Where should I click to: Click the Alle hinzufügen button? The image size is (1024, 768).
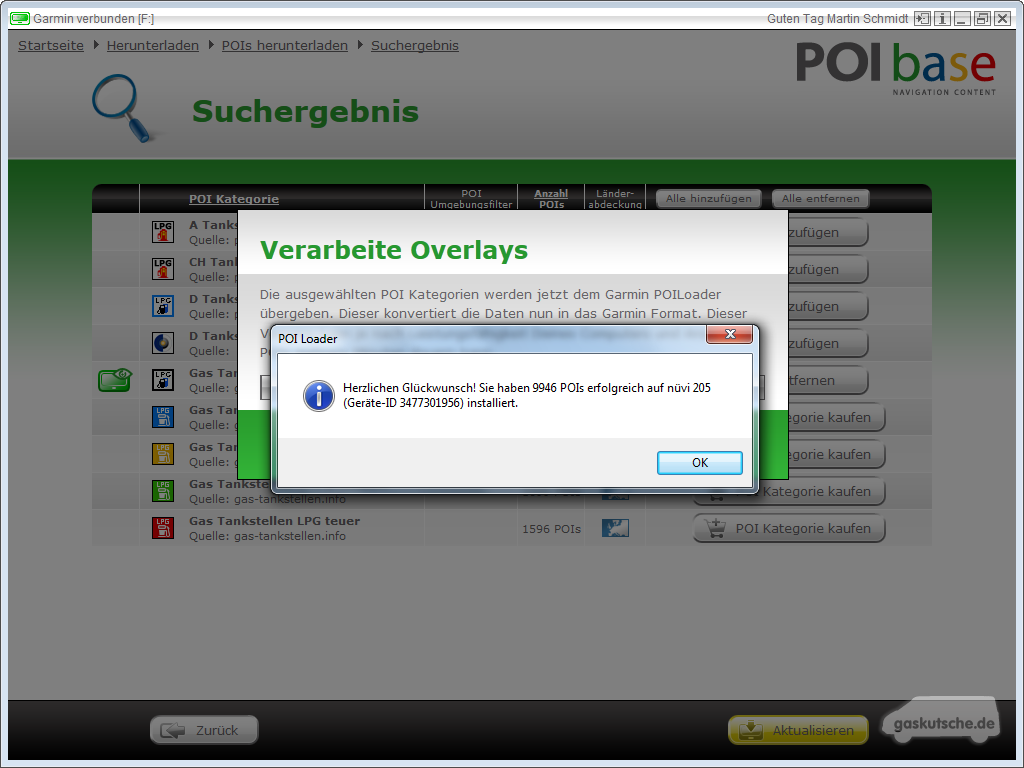point(709,199)
